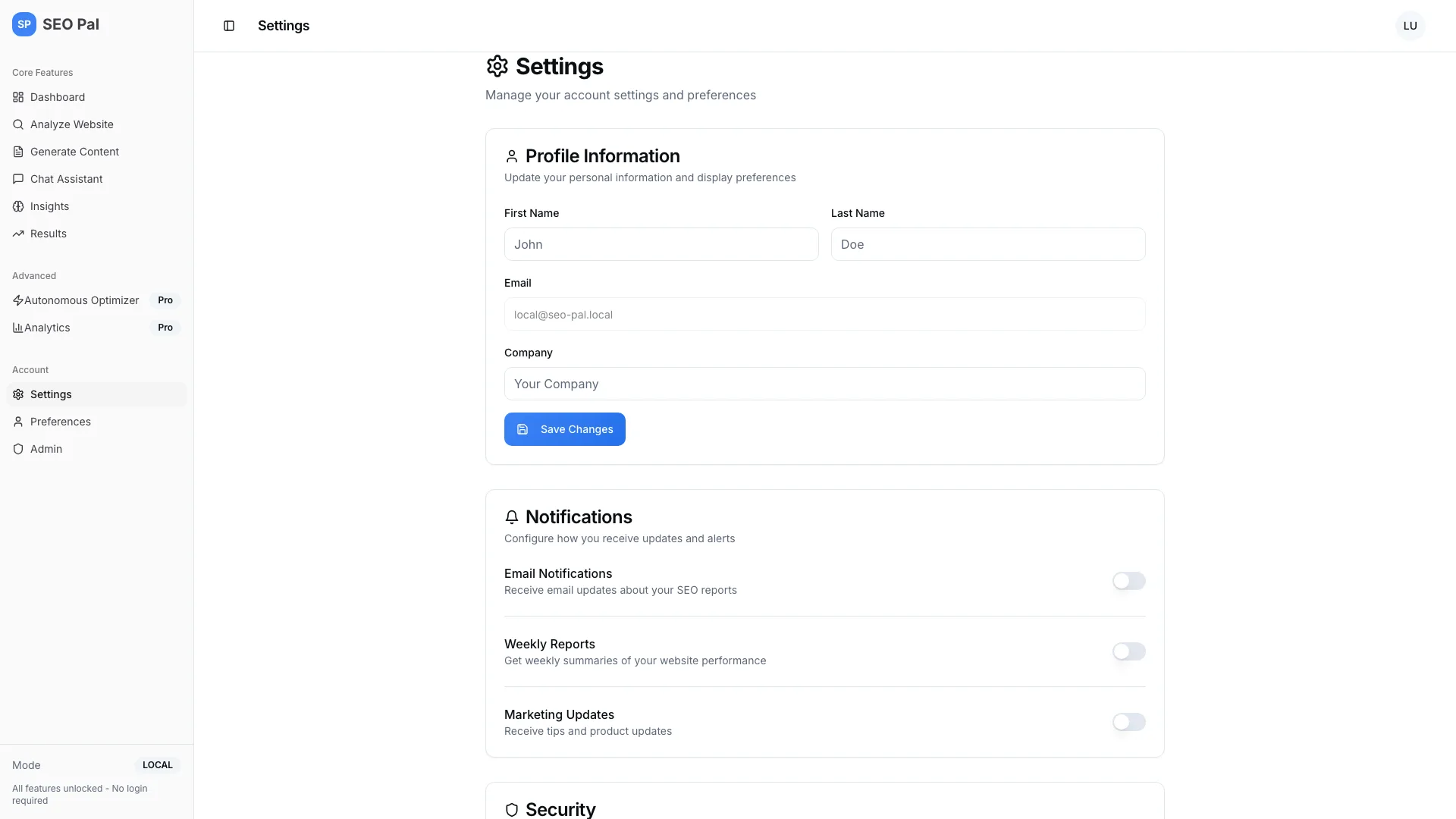Open the LU user avatar menu
The height and width of the screenshot is (819, 1456).
(1410, 25)
